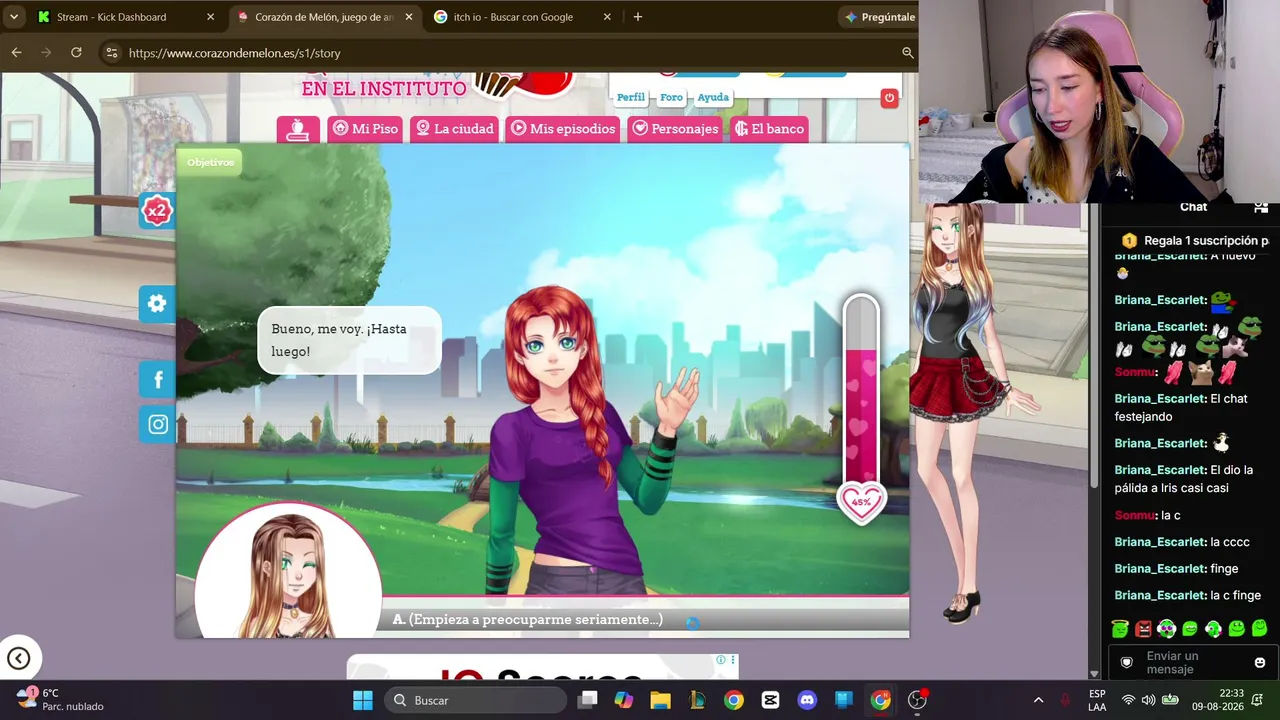1280x720 pixels.
Task: Open the browser tab search dropdown
Action: tap(14, 17)
